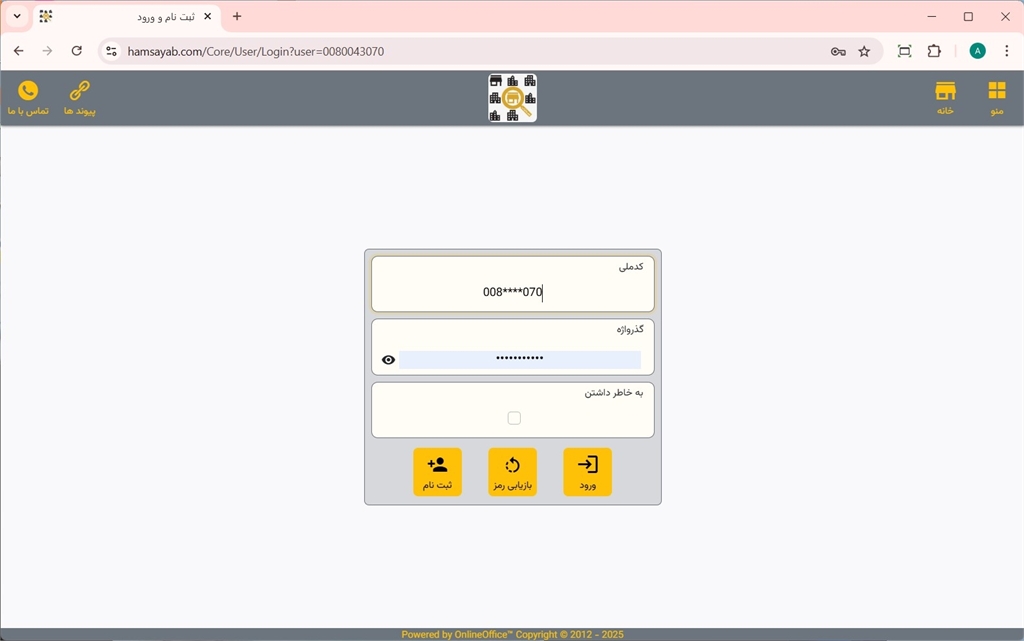
Task: Open a new browser tab
Action: (x=237, y=16)
